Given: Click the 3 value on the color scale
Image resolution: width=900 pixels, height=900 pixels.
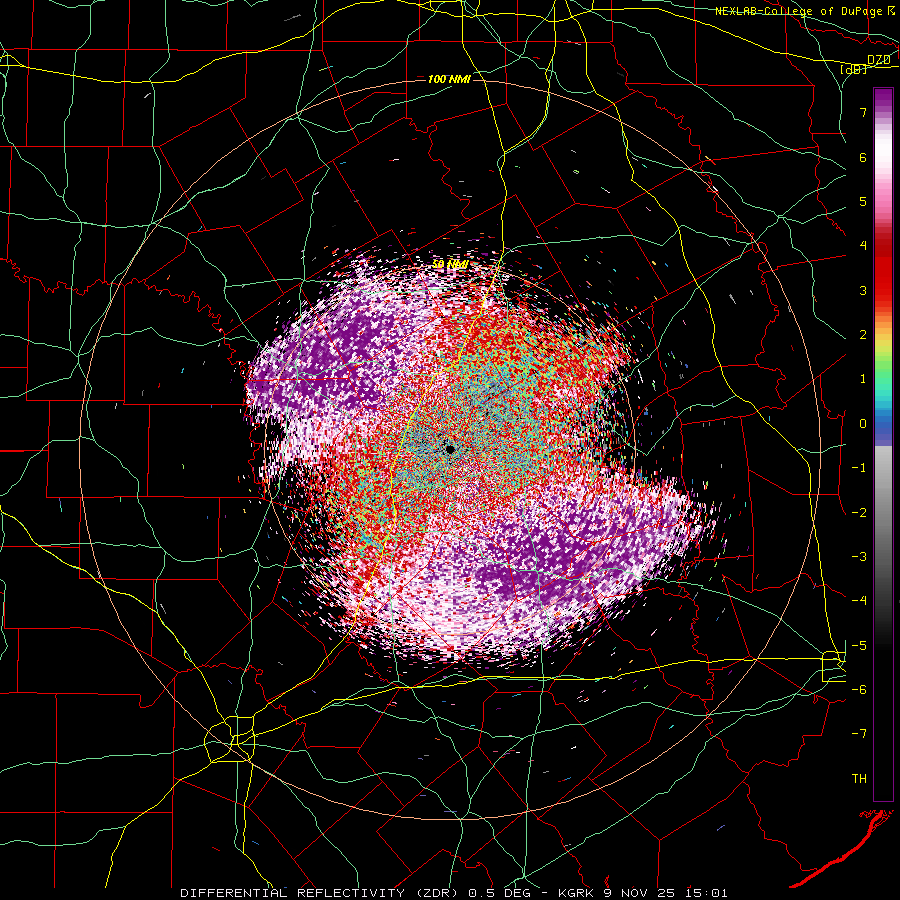Looking at the screenshot, I should click(863, 290).
